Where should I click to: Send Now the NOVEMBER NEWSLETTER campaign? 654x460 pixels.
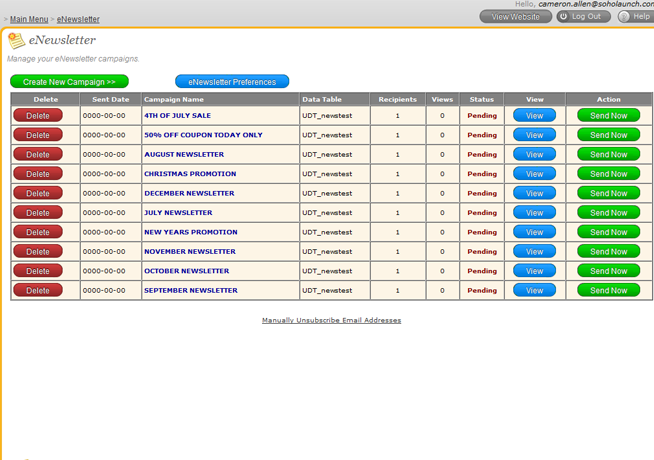point(608,252)
